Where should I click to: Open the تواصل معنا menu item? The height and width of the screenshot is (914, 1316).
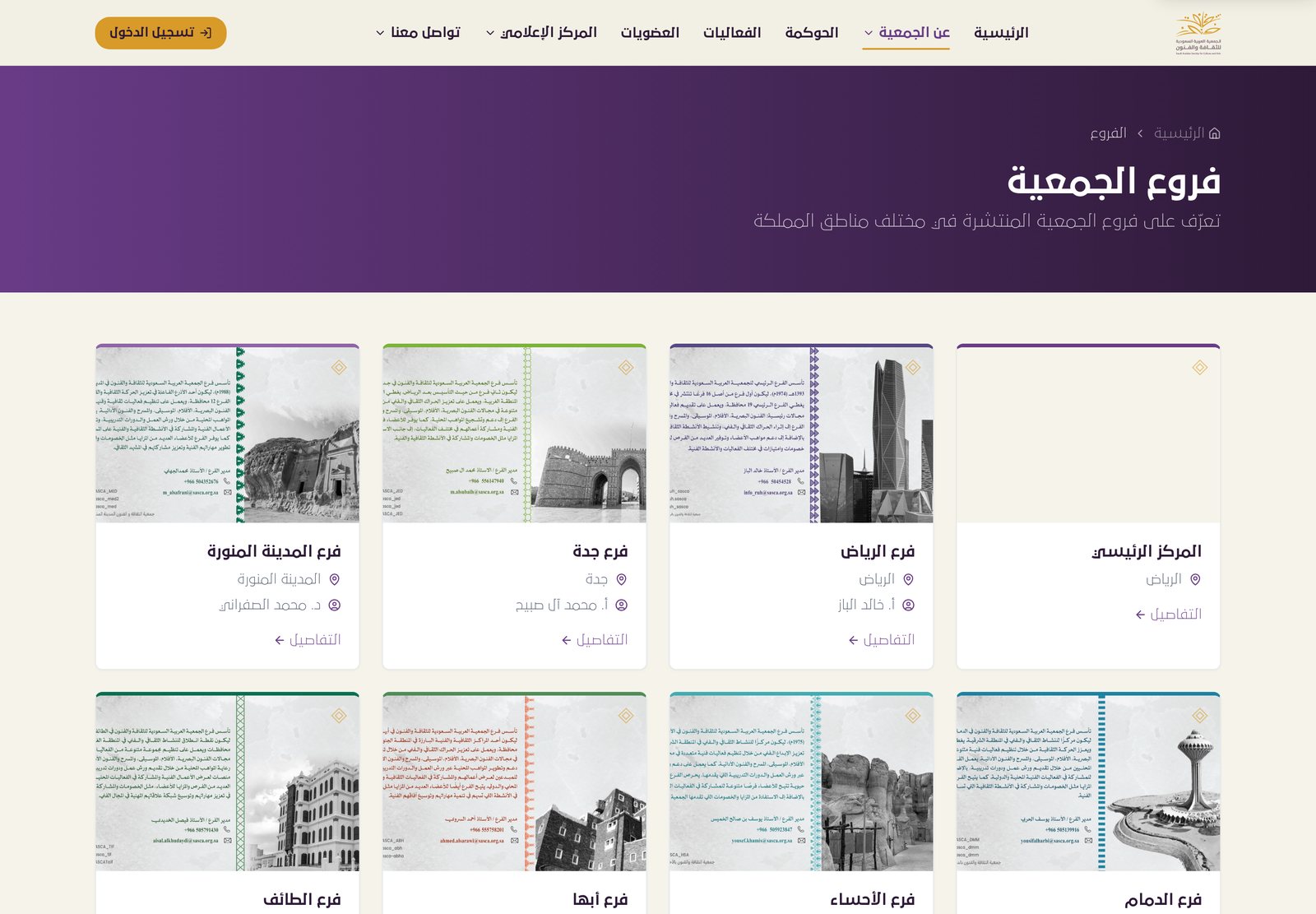pos(418,33)
